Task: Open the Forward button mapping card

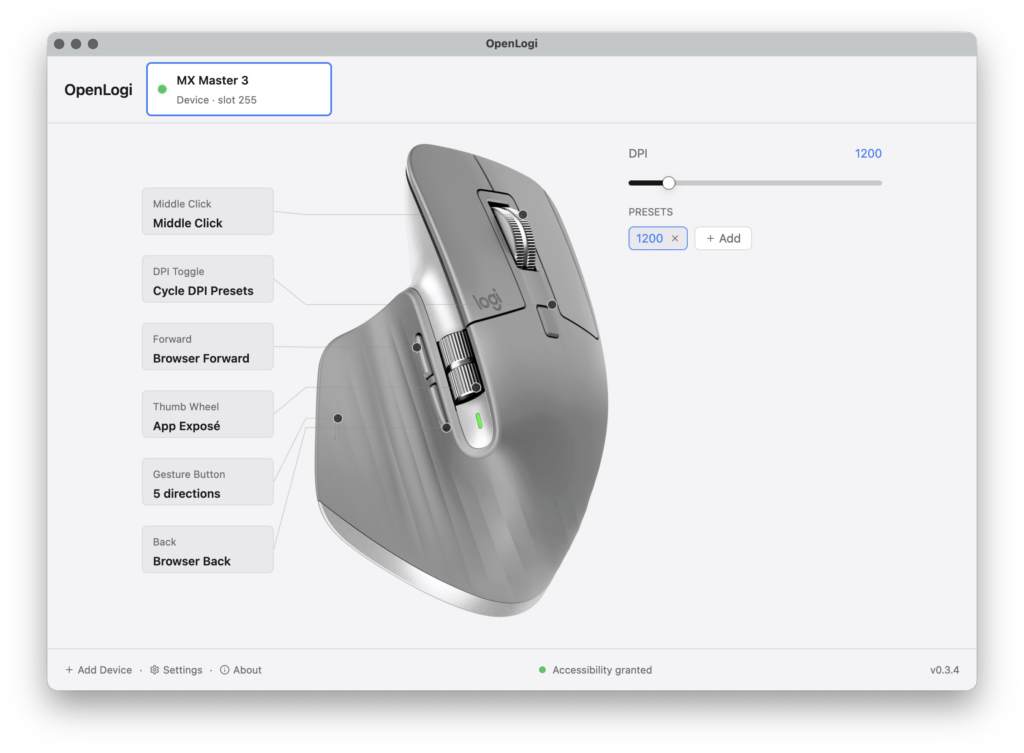Action: click(x=208, y=347)
